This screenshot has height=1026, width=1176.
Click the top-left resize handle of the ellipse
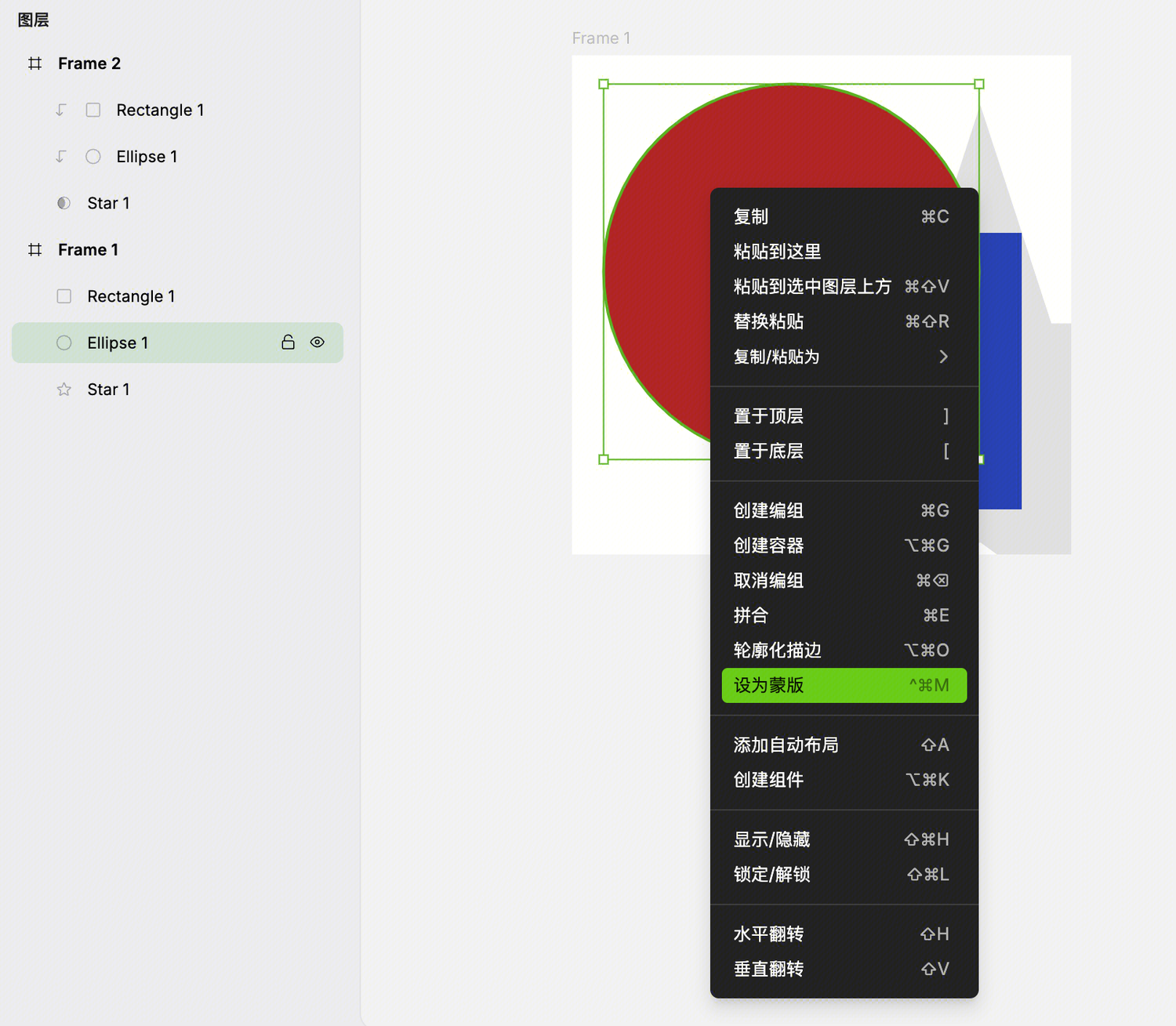coord(604,84)
